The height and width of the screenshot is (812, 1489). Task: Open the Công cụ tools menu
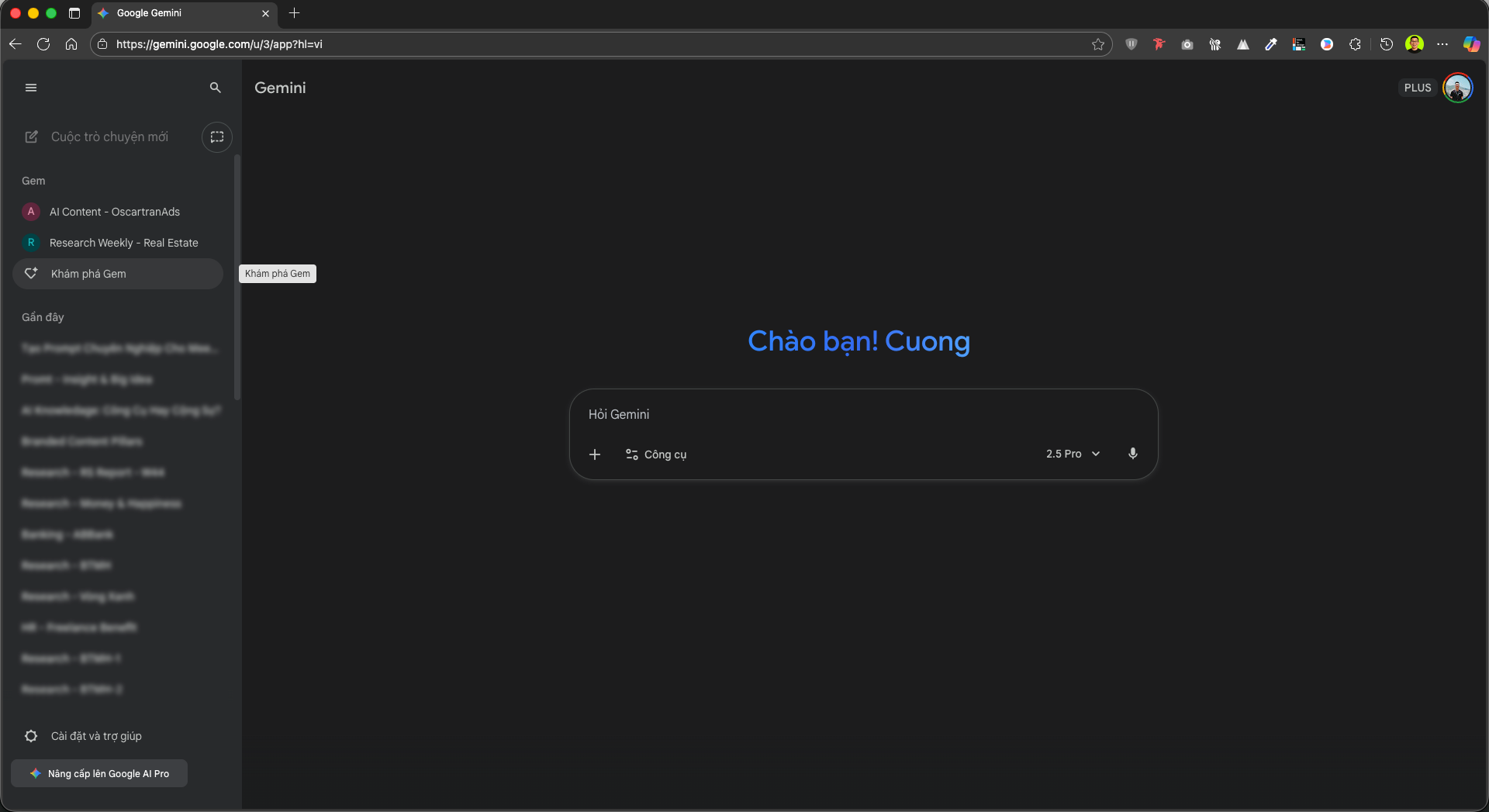656,454
